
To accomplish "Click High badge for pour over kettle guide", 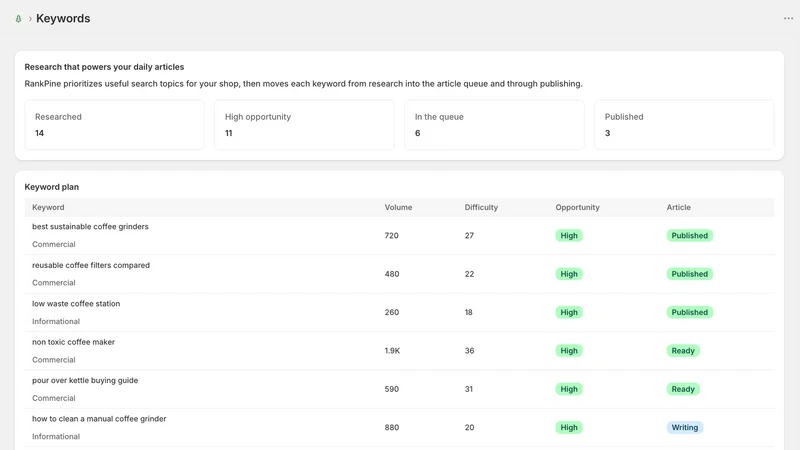I will pyautogui.click(x=569, y=389).
